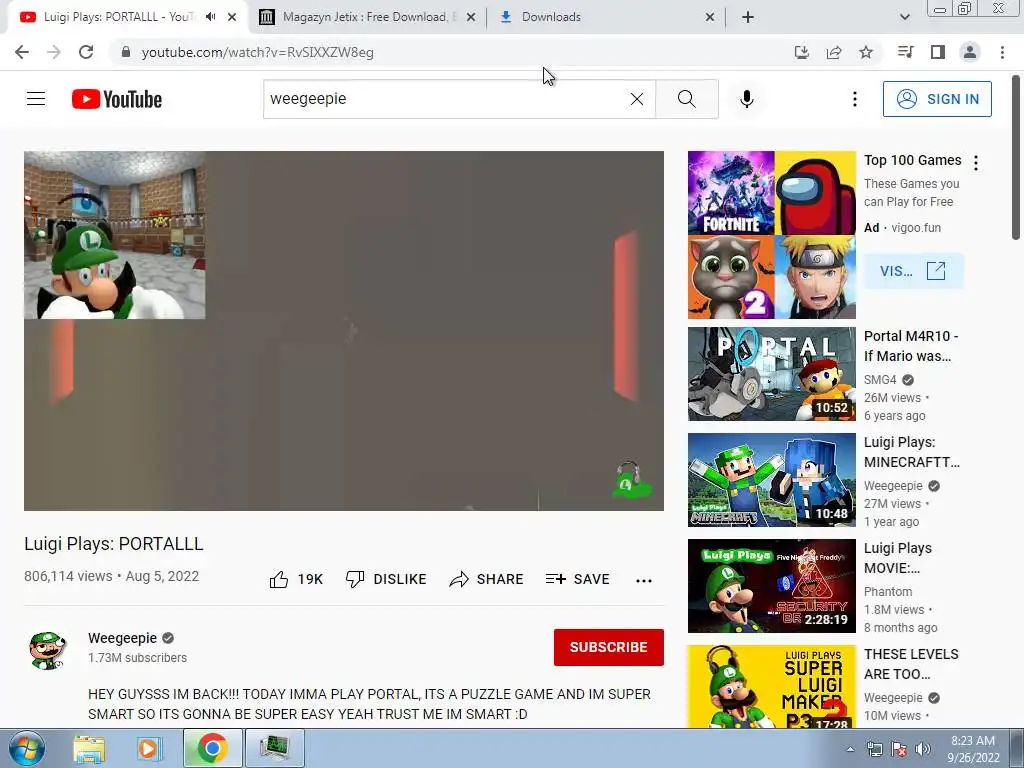Viewport: 1024px width, 768px height.
Task: Open the YouTube hamburger guide menu
Action: pos(36,99)
